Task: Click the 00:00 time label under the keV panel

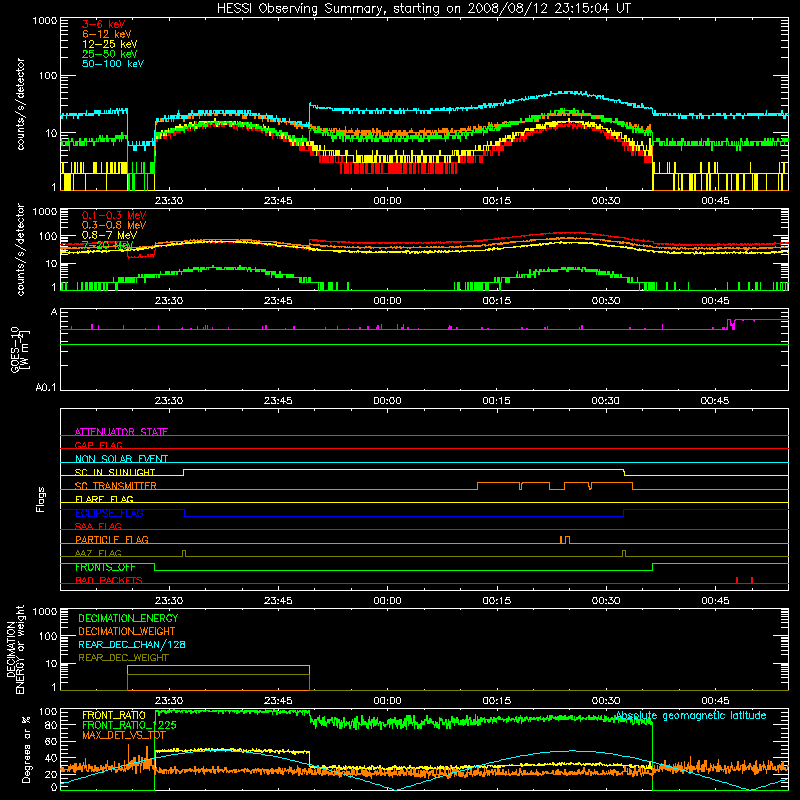Action: pos(387,201)
